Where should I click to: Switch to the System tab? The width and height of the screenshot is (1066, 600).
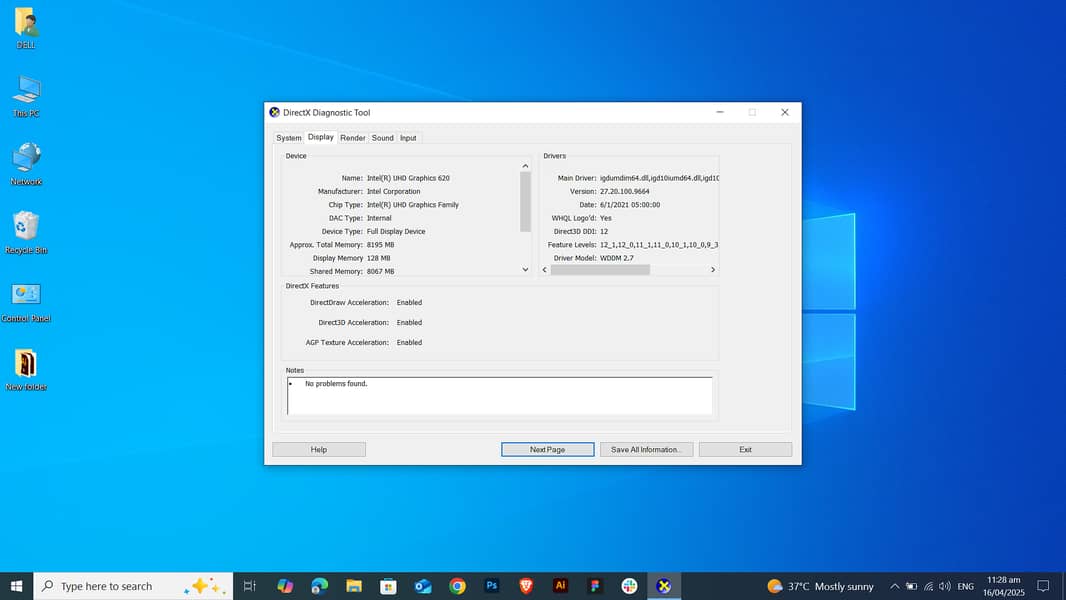[x=288, y=138]
